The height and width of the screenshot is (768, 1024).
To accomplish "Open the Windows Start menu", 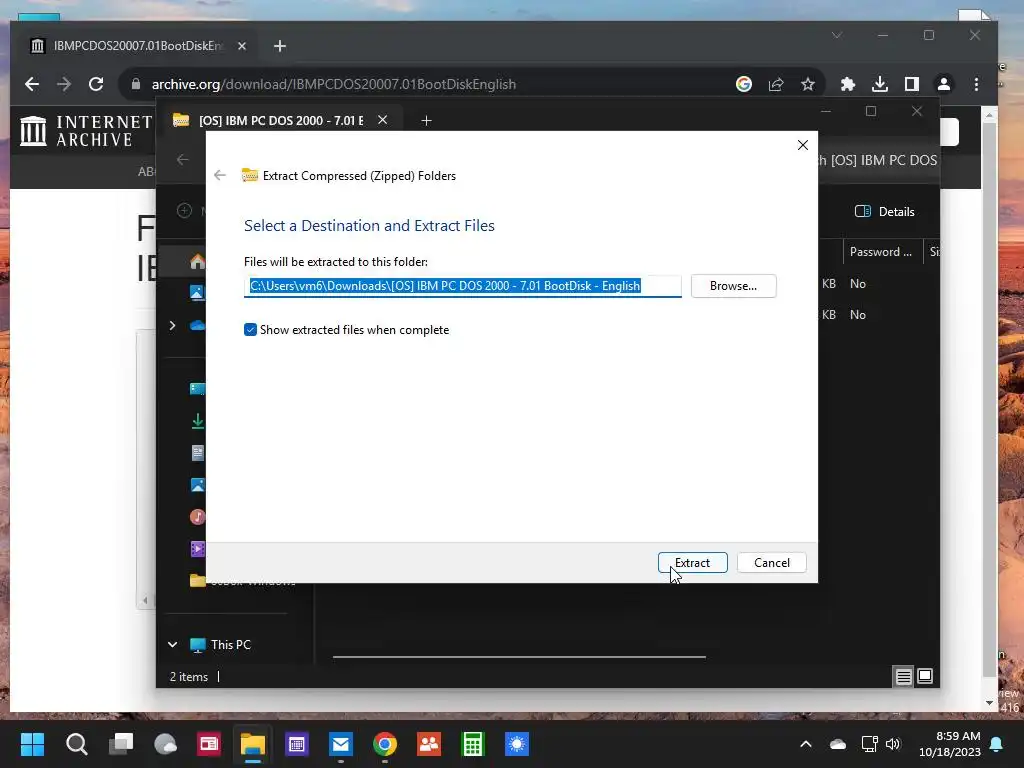I will [x=32, y=744].
